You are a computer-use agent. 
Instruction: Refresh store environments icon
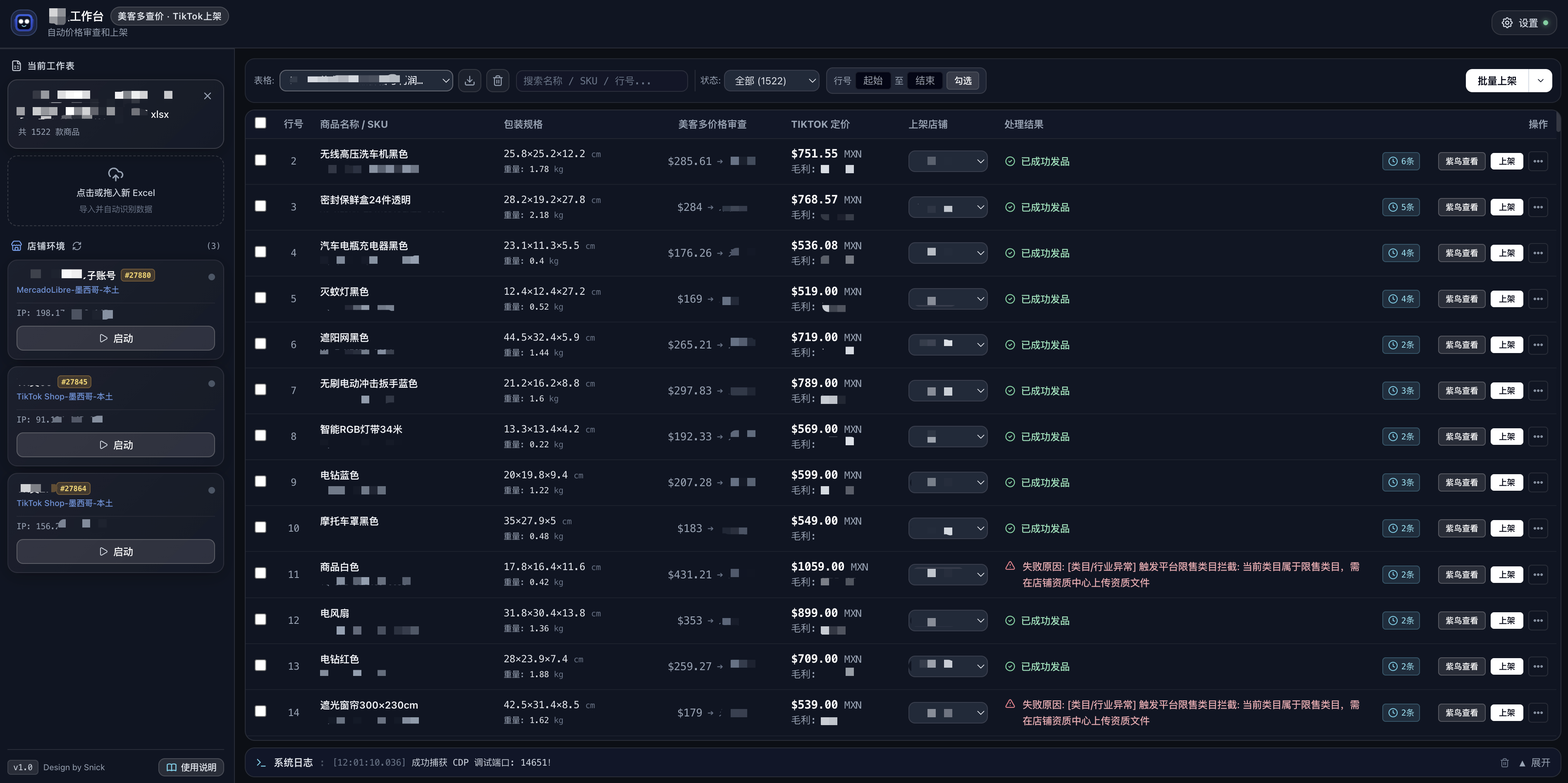click(77, 246)
